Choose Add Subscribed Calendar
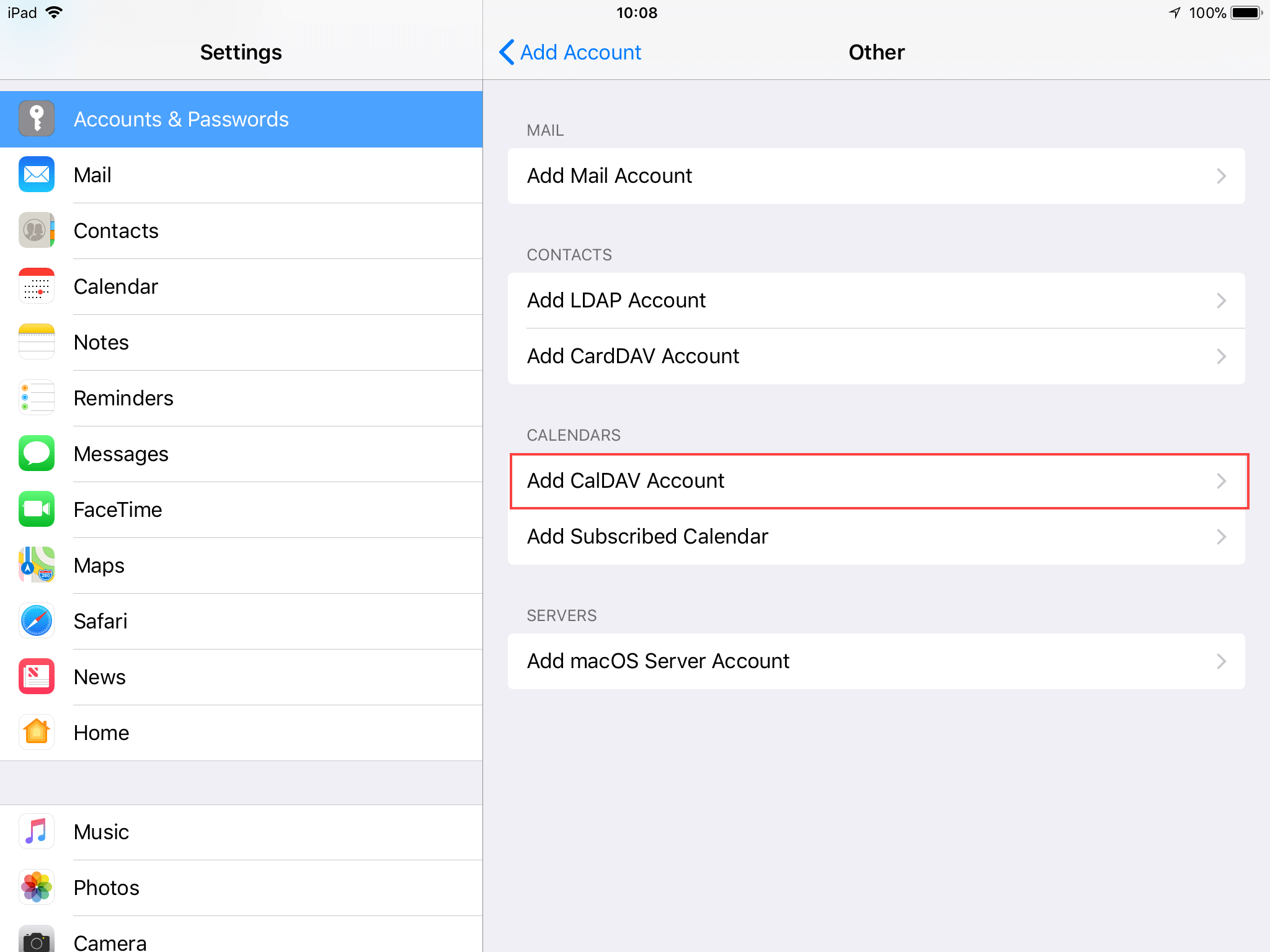The image size is (1270, 952). pyautogui.click(x=876, y=537)
